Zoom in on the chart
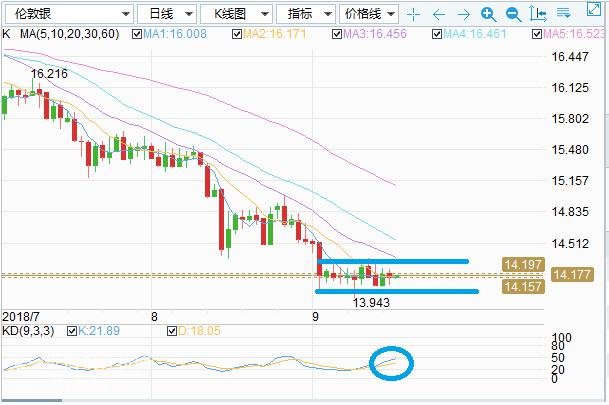The width and height of the screenshot is (609, 405). point(488,15)
